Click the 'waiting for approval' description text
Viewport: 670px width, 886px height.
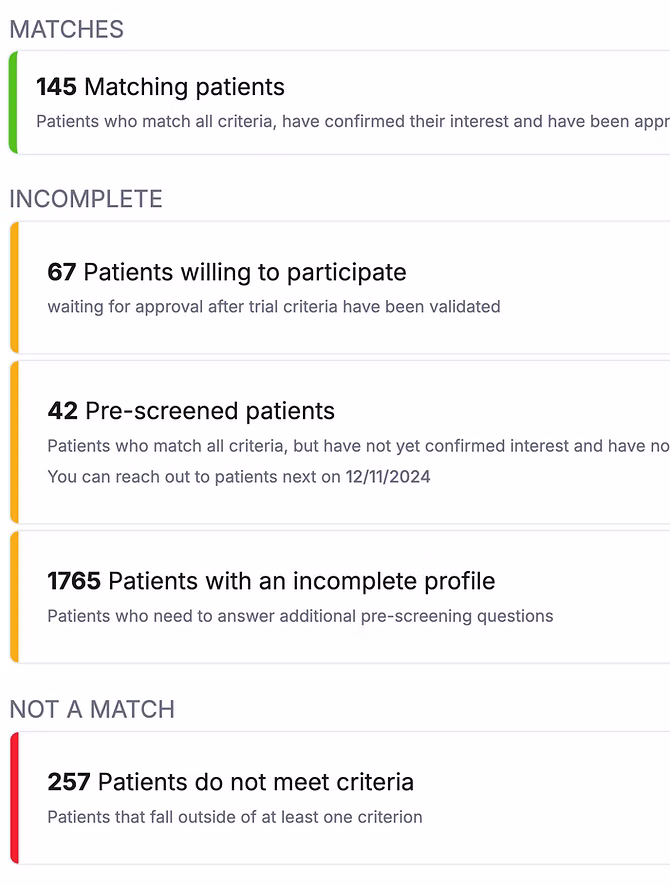[273, 307]
